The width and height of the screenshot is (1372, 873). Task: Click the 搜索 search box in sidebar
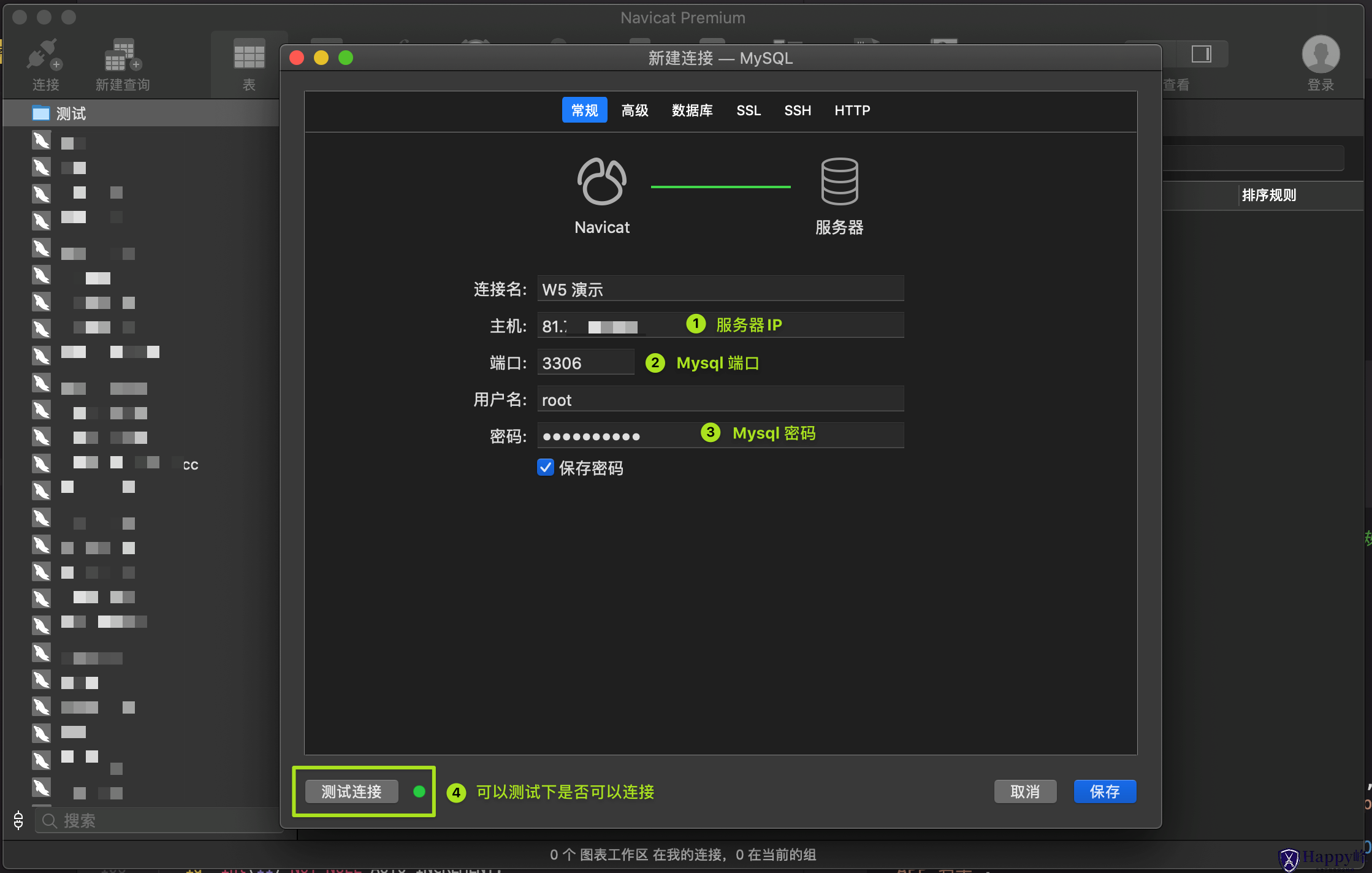[158, 820]
